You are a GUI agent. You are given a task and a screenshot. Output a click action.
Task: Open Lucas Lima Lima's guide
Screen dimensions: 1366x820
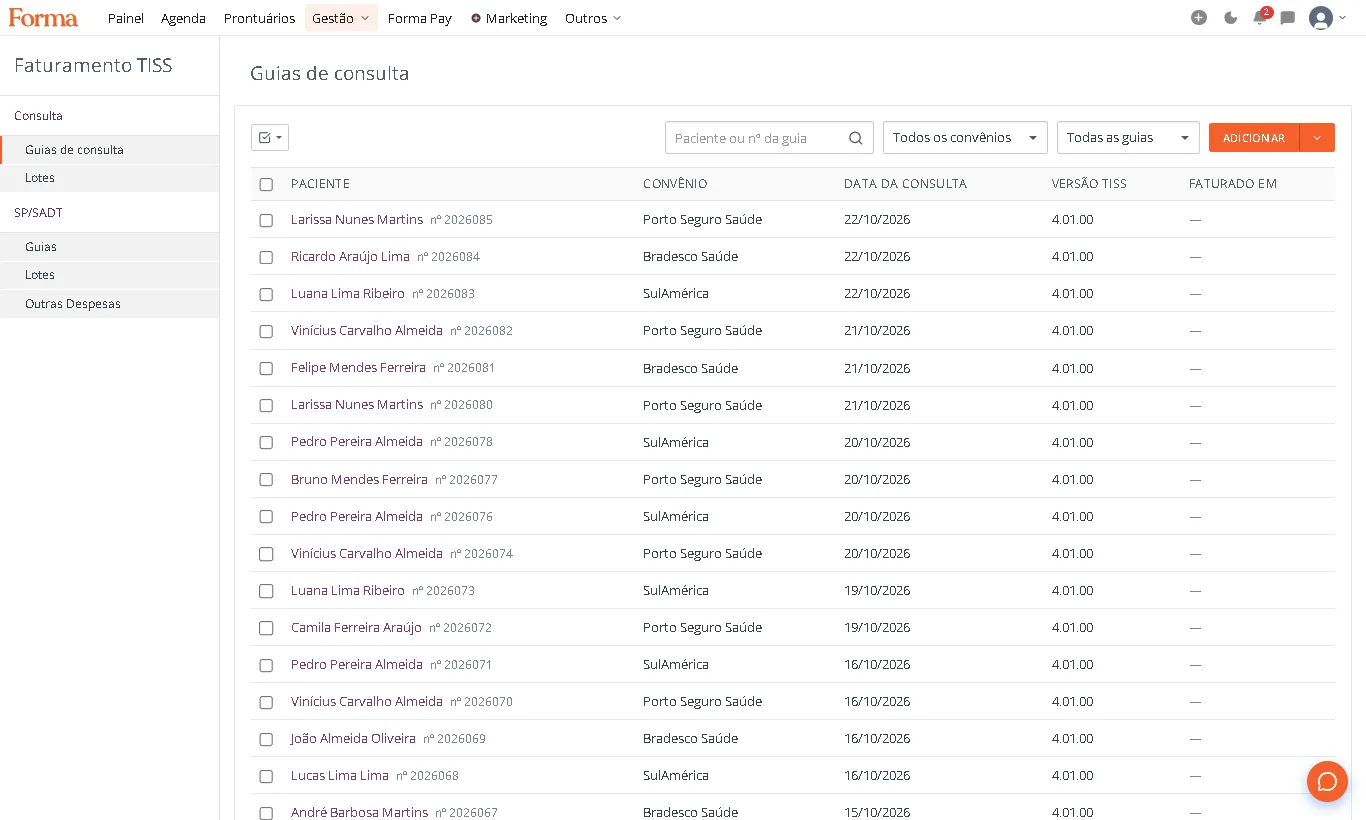click(340, 775)
